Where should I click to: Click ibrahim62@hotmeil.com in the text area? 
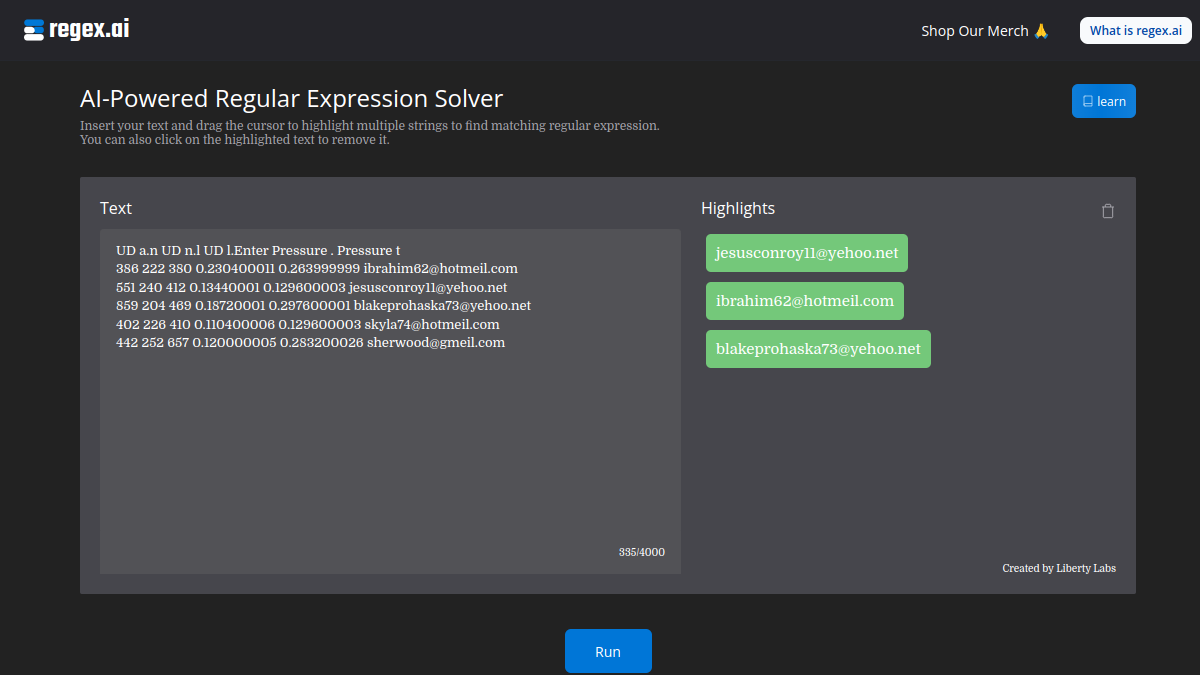click(440, 268)
